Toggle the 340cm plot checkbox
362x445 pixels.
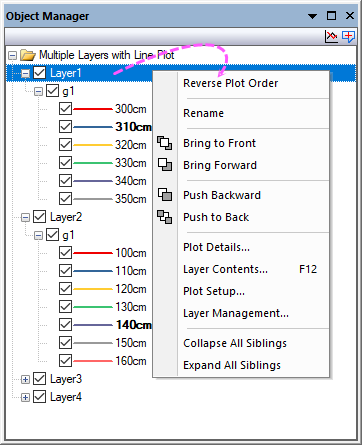pyautogui.click(x=65, y=181)
